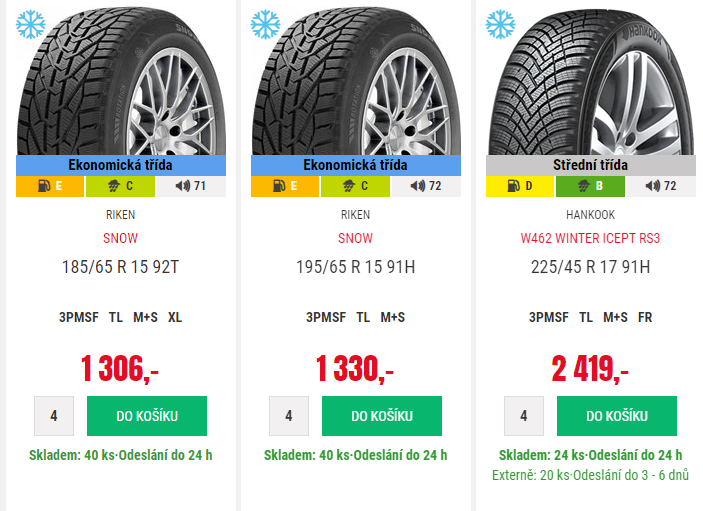Click fuel efficiency E label of 185/65 tire
The width and height of the screenshot is (703, 511).
(x=50, y=186)
